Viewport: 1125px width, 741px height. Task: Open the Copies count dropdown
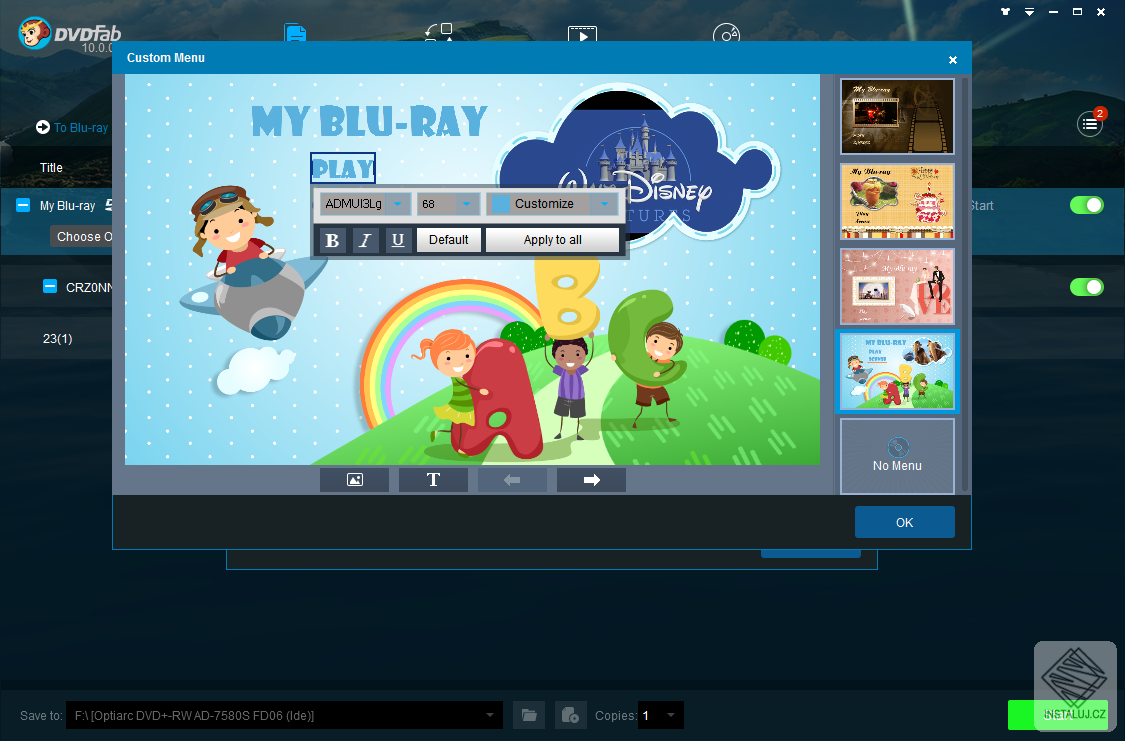[671, 715]
